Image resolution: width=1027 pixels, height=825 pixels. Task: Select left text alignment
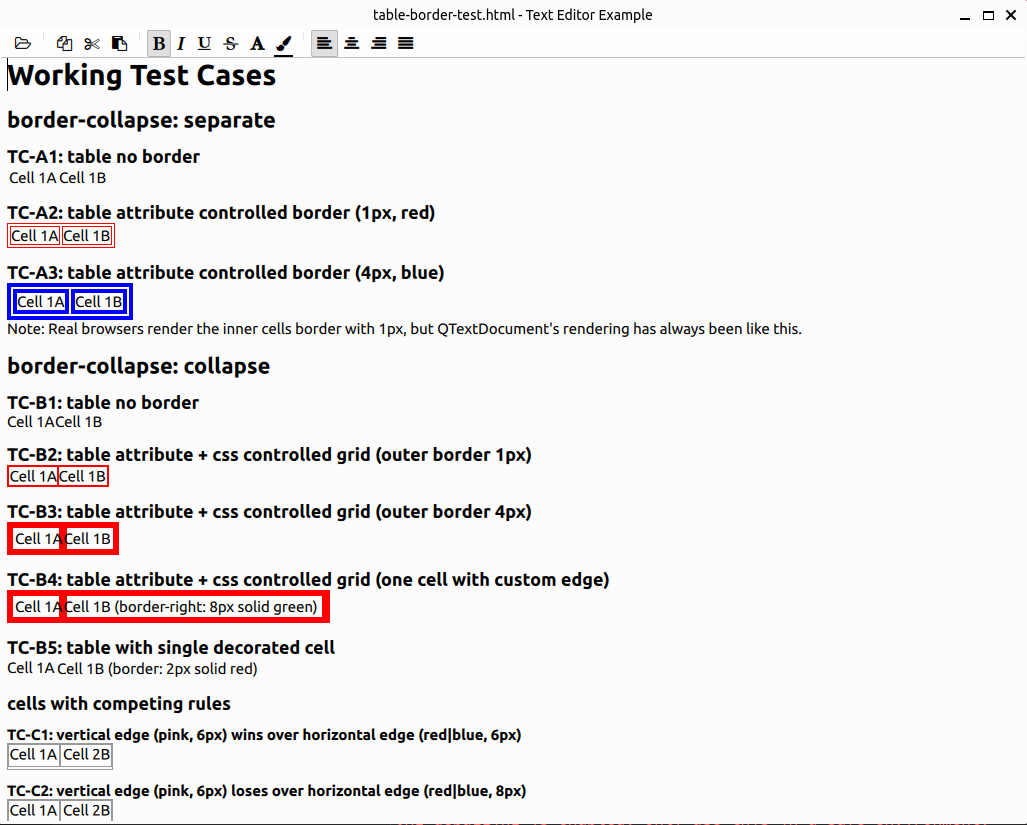pyautogui.click(x=324, y=43)
